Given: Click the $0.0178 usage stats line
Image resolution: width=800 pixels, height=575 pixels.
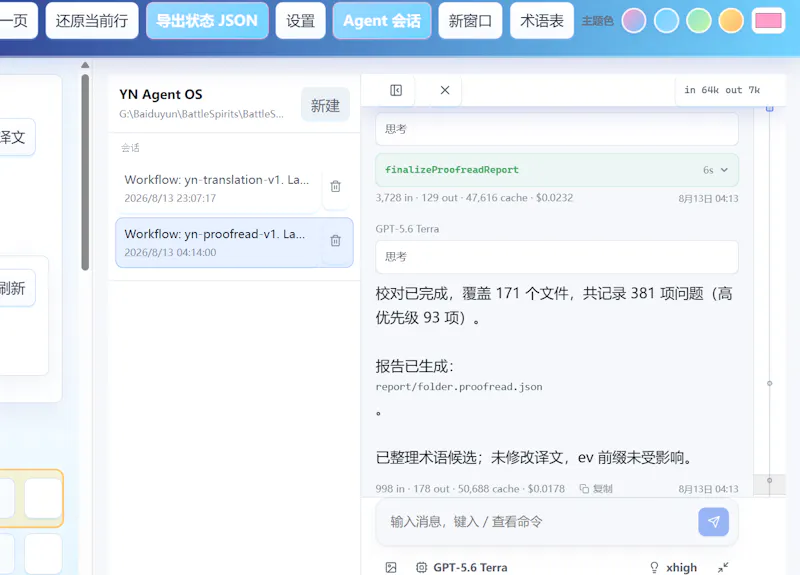Looking at the screenshot, I should click(470, 489).
